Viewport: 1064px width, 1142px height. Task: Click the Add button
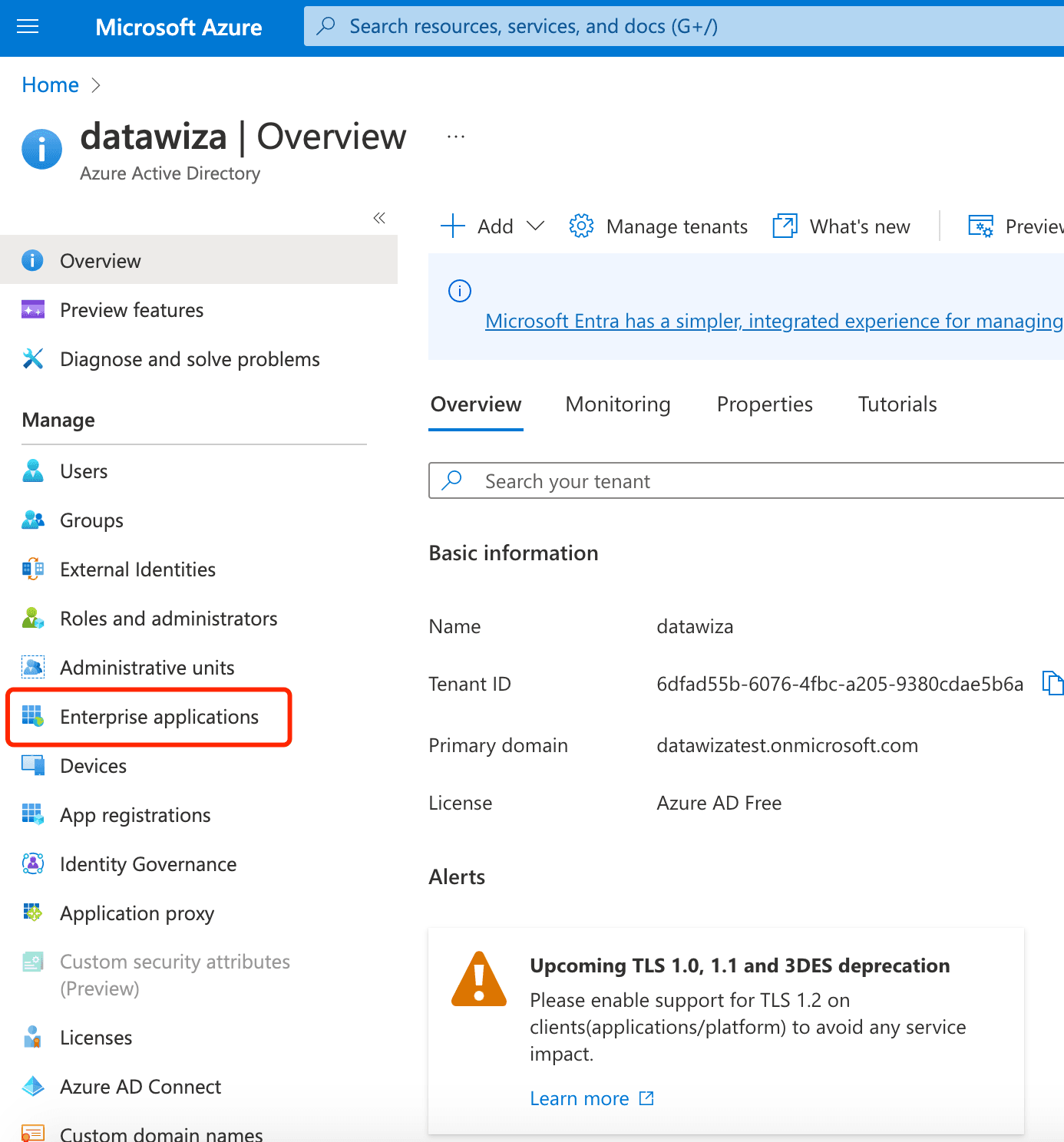point(492,226)
